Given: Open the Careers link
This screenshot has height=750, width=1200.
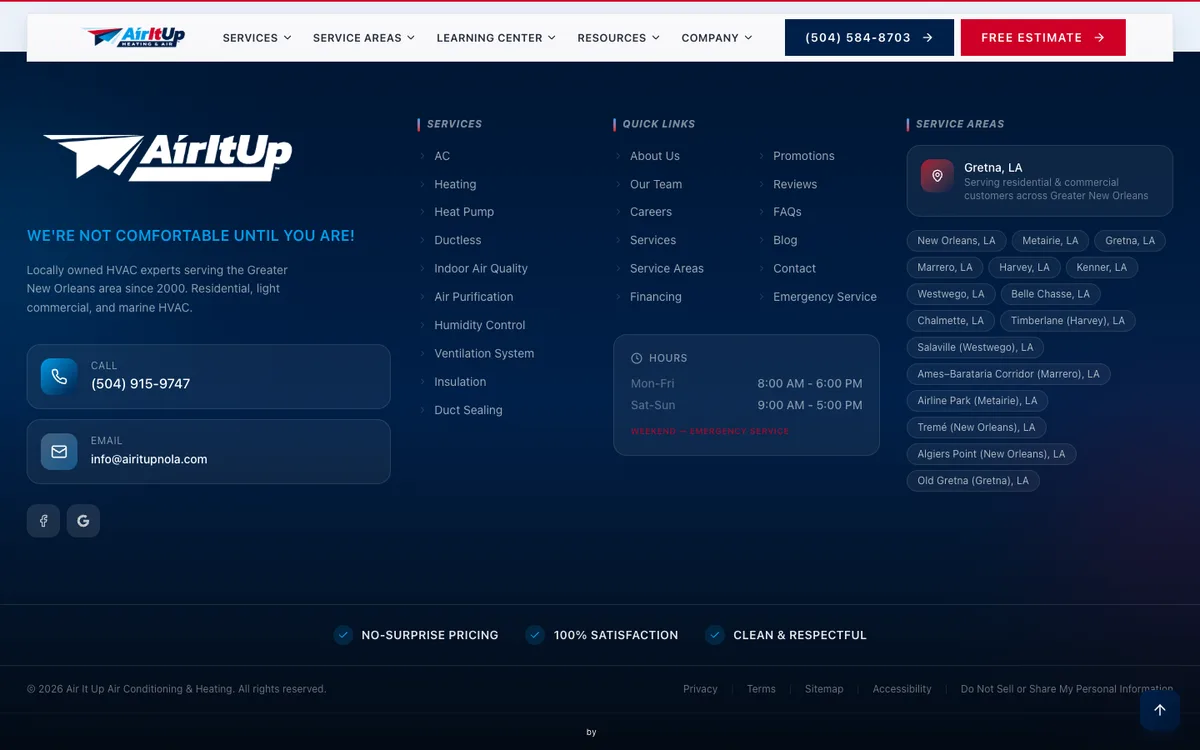Looking at the screenshot, I should pyautogui.click(x=651, y=212).
